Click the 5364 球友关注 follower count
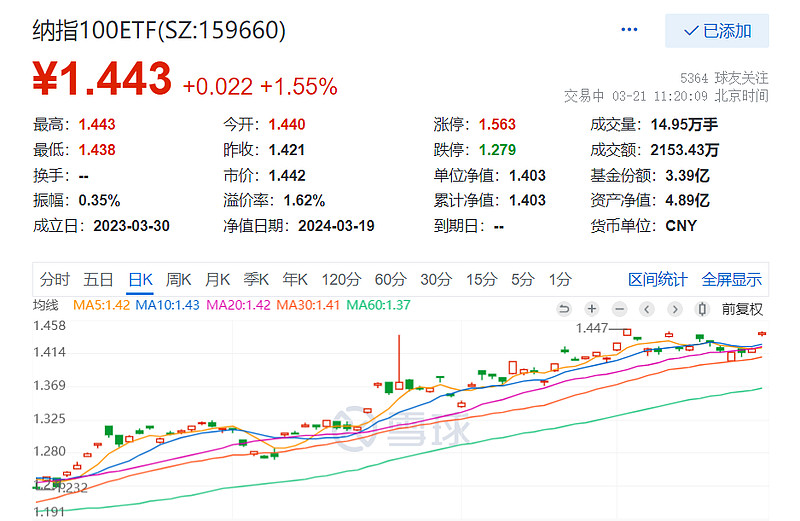The height and width of the screenshot is (521, 800). pos(724,78)
